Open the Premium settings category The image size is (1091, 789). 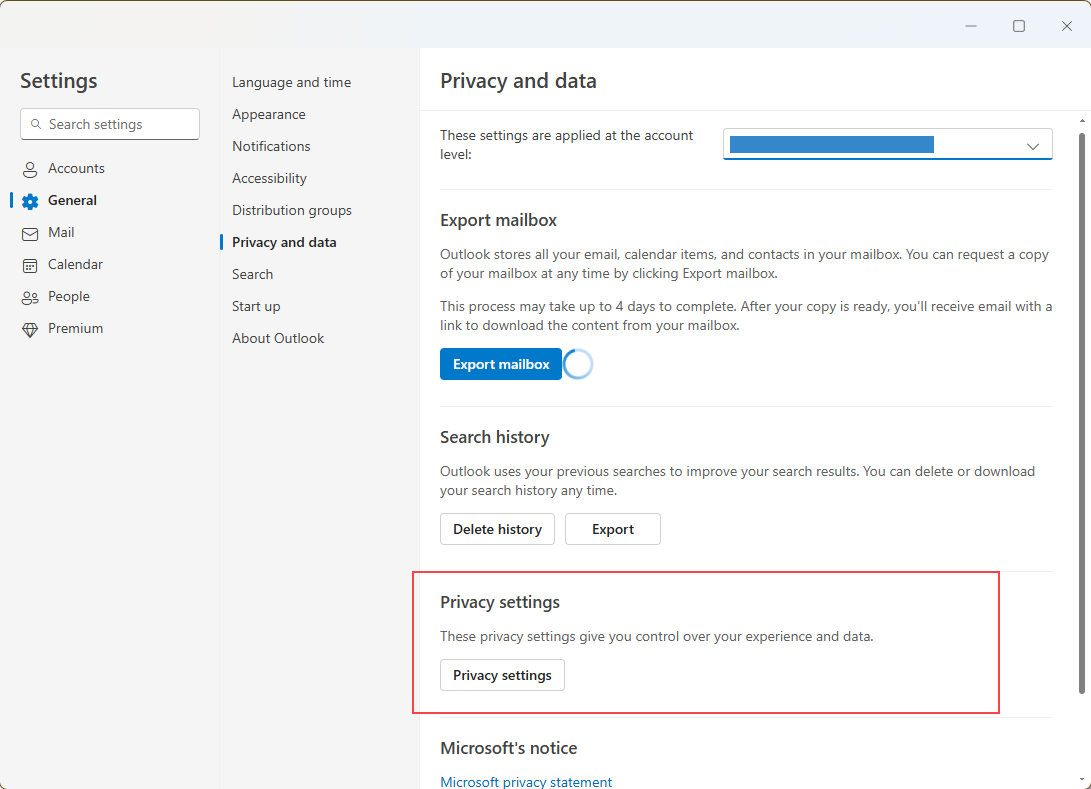point(75,328)
